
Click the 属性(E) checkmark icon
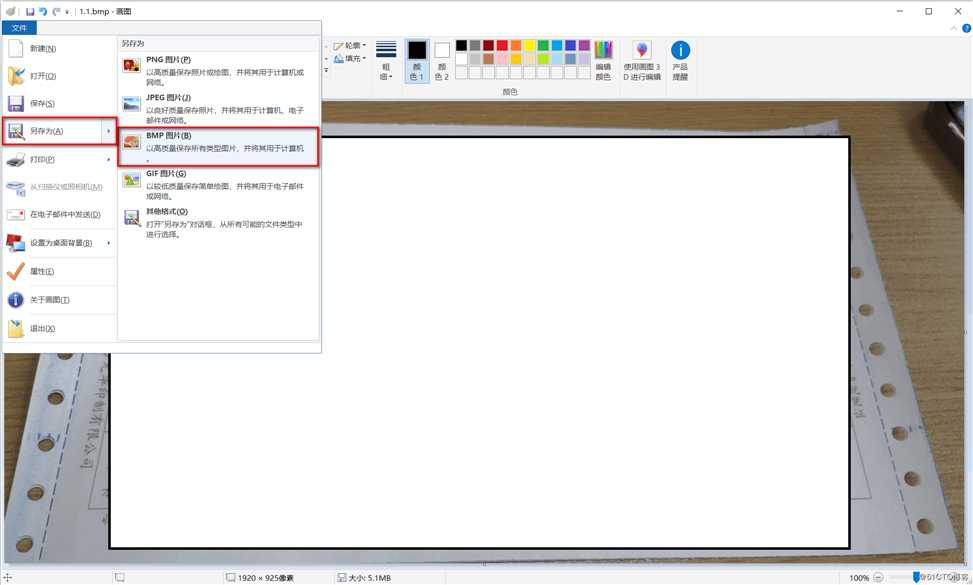pyautogui.click(x=16, y=271)
